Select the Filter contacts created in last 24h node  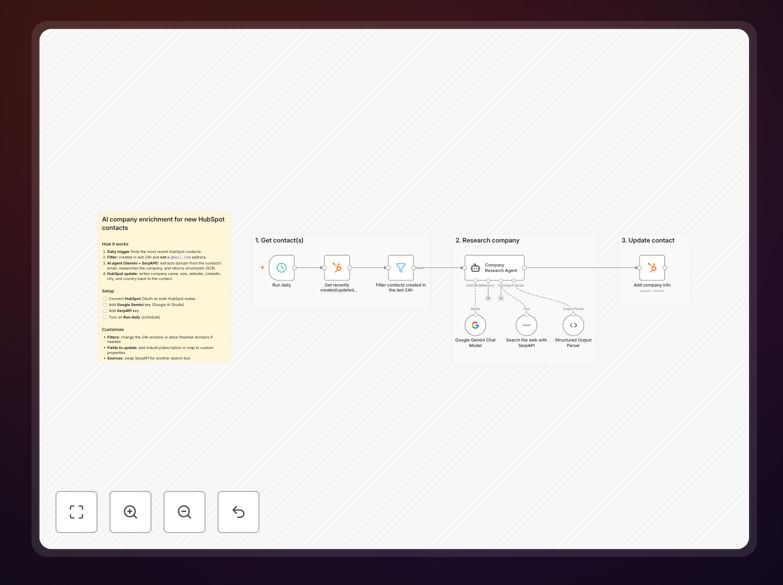click(x=401, y=268)
